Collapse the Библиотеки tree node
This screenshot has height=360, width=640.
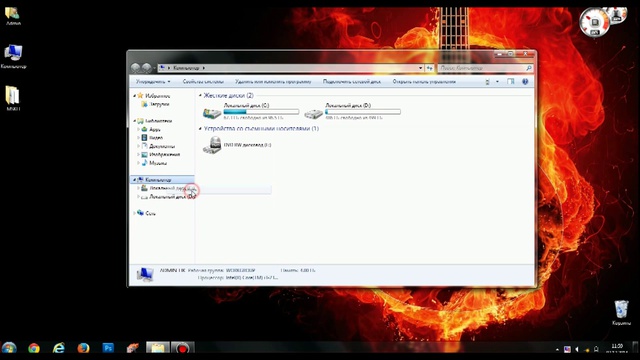click(134, 121)
